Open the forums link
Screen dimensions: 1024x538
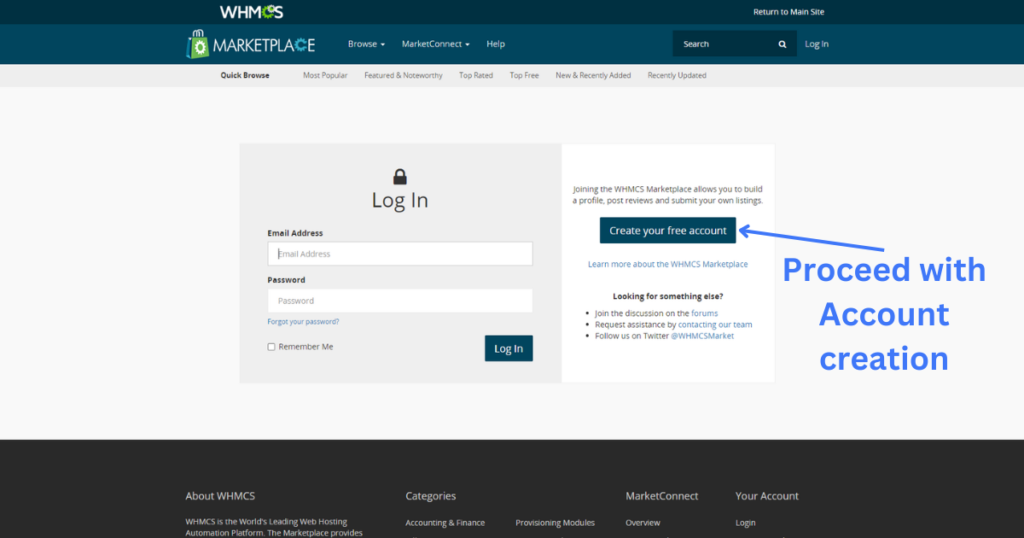point(704,313)
